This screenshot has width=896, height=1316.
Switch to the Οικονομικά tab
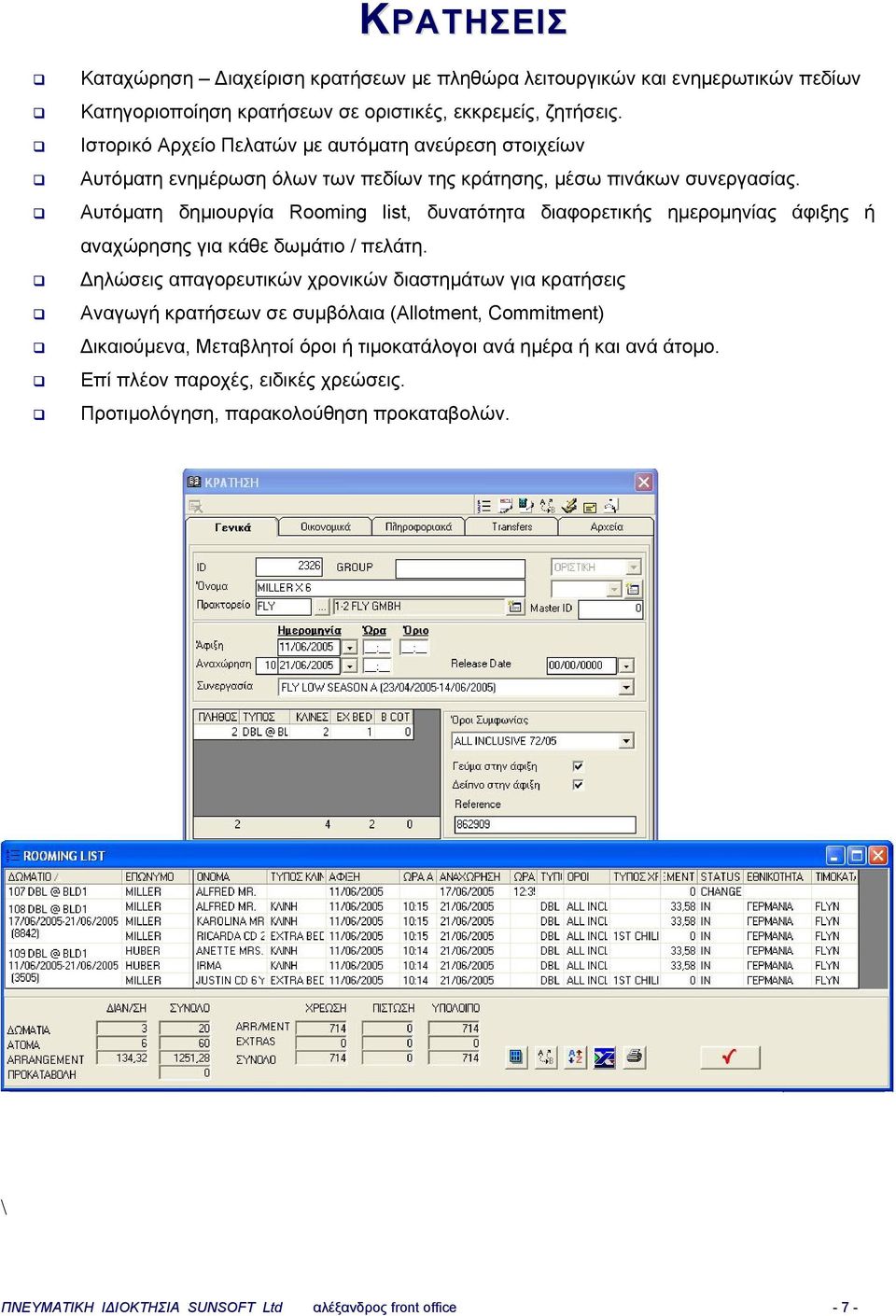click(x=325, y=527)
